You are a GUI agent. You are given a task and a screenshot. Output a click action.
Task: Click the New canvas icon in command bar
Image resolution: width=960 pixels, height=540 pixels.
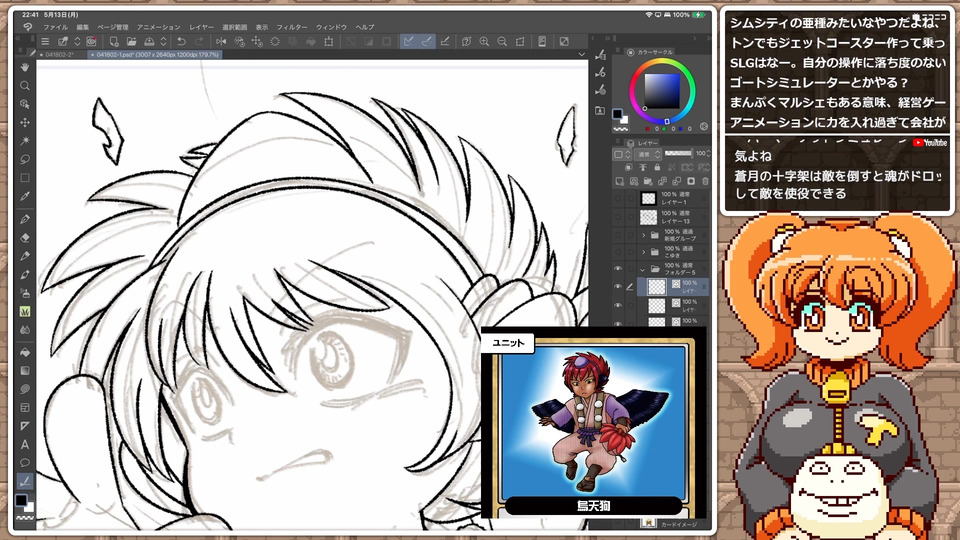[114, 42]
